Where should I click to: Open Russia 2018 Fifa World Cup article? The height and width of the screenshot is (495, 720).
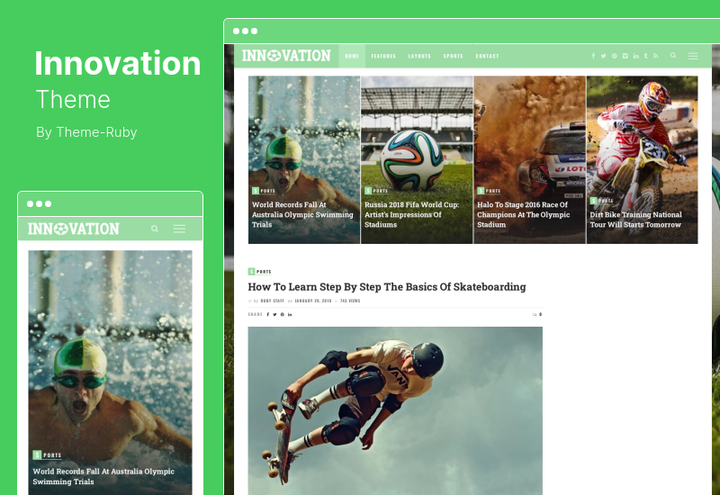click(x=411, y=214)
